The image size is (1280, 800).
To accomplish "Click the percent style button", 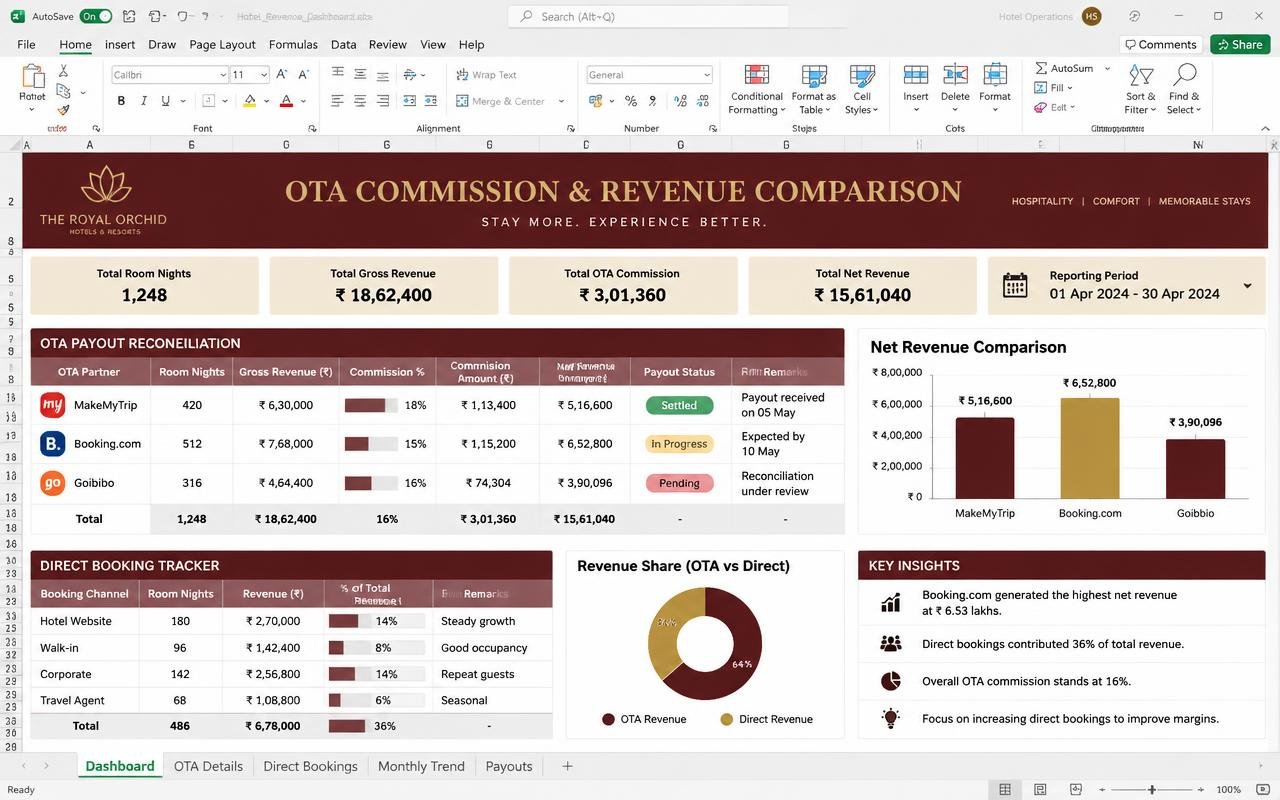I will (631, 101).
